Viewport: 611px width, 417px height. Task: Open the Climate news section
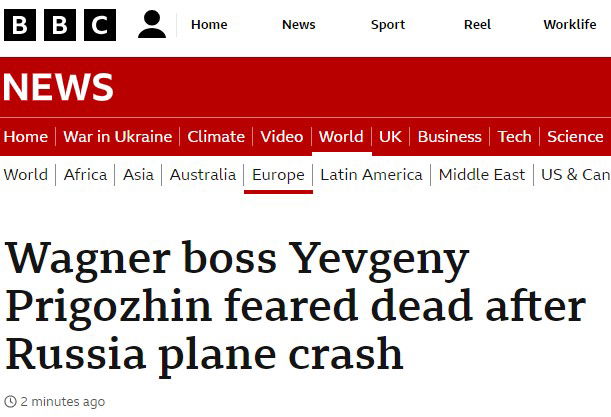(216, 137)
